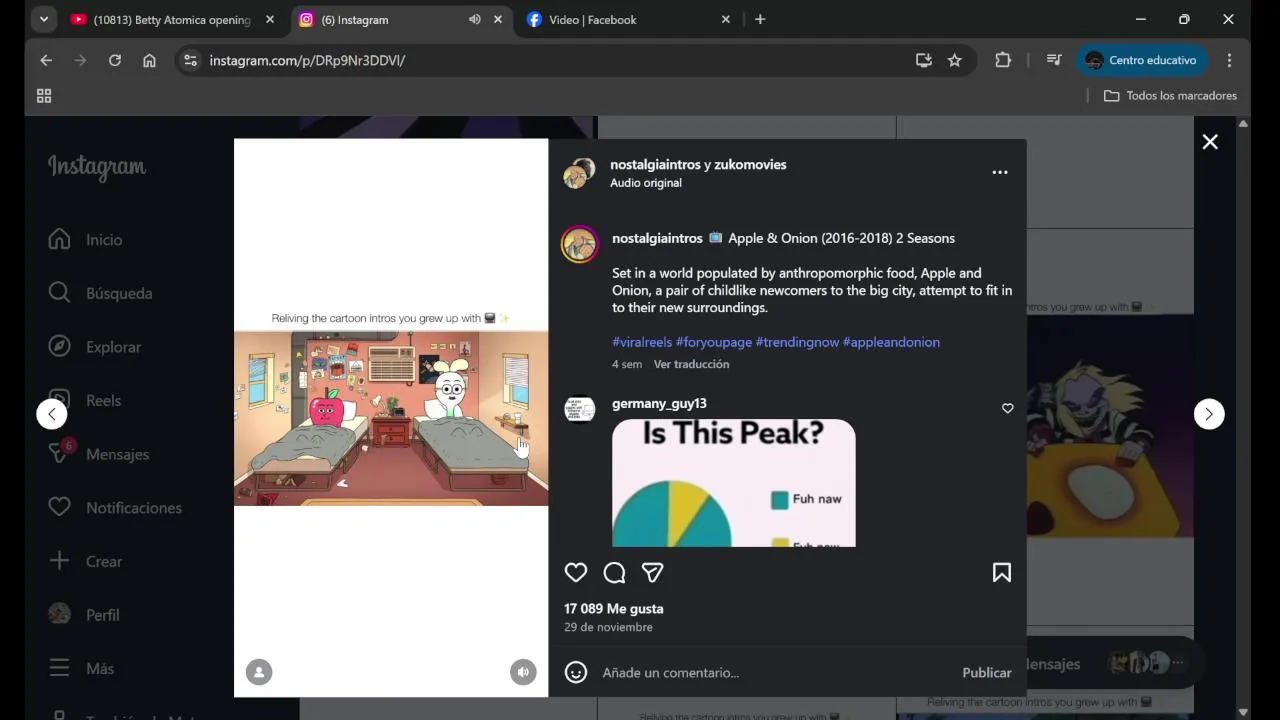
Task: Open Reels in Instagram sidebar
Action: click(x=86, y=400)
